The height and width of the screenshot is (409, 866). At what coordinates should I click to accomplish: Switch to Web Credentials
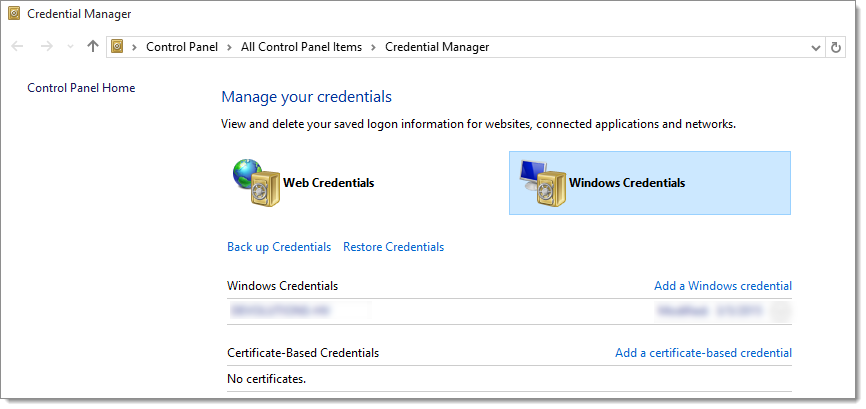pos(329,183)
